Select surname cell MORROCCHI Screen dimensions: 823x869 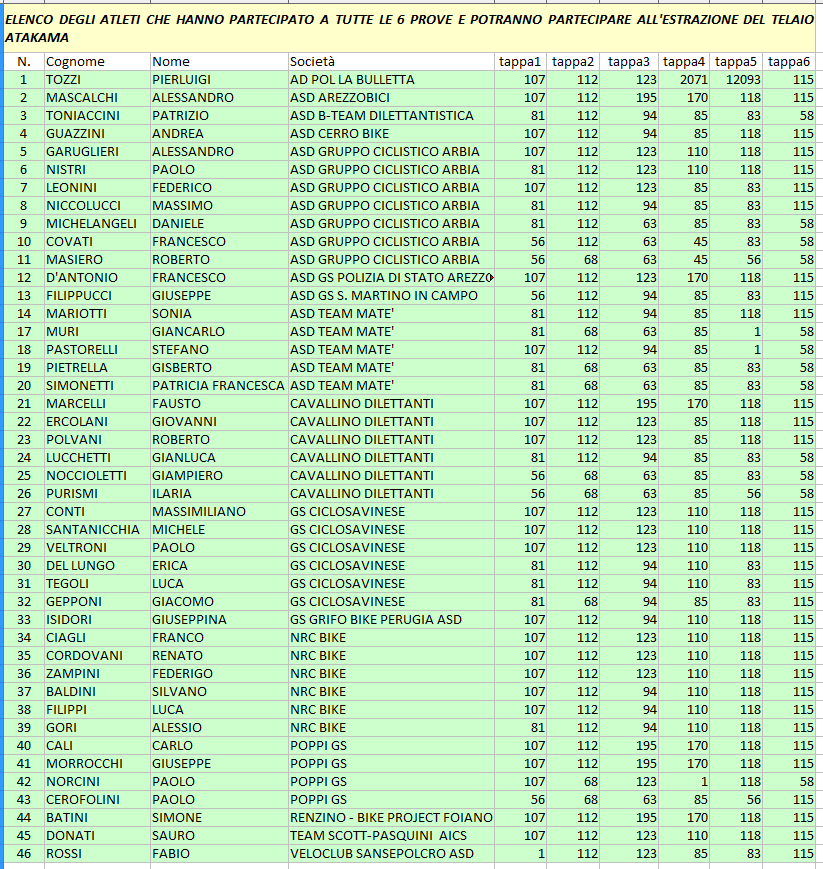tap(97, 764)
